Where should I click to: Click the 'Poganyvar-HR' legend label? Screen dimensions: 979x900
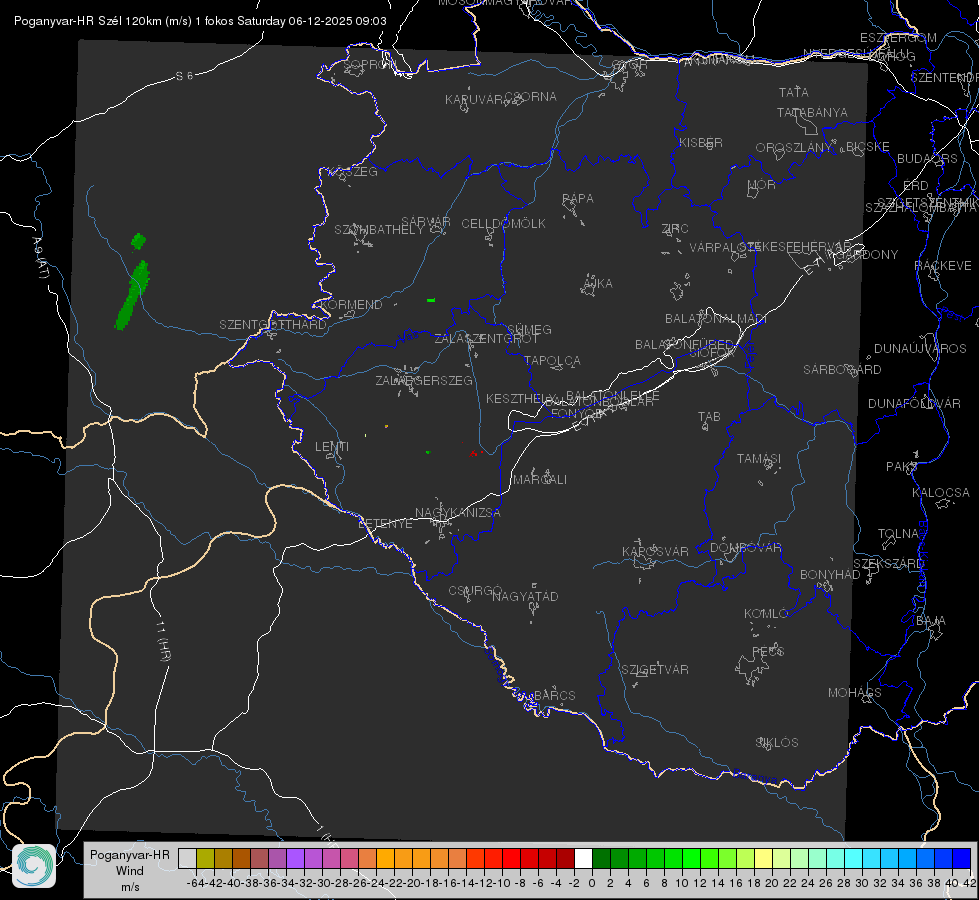click(130, 855)
